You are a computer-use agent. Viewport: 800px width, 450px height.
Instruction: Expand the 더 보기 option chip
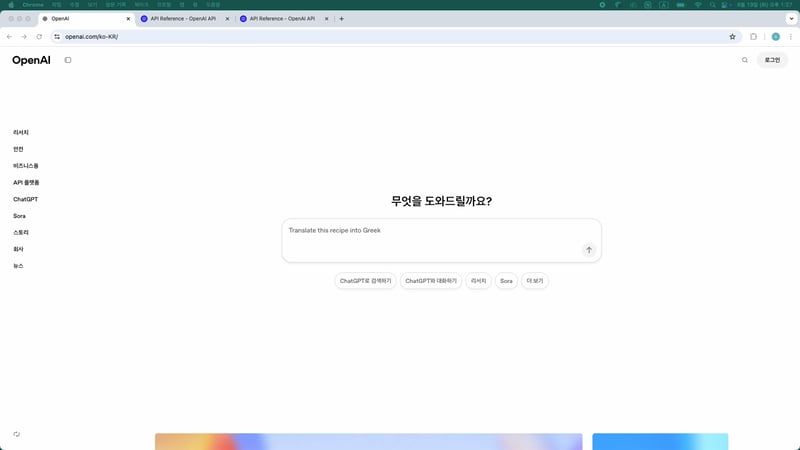(535, 281)
